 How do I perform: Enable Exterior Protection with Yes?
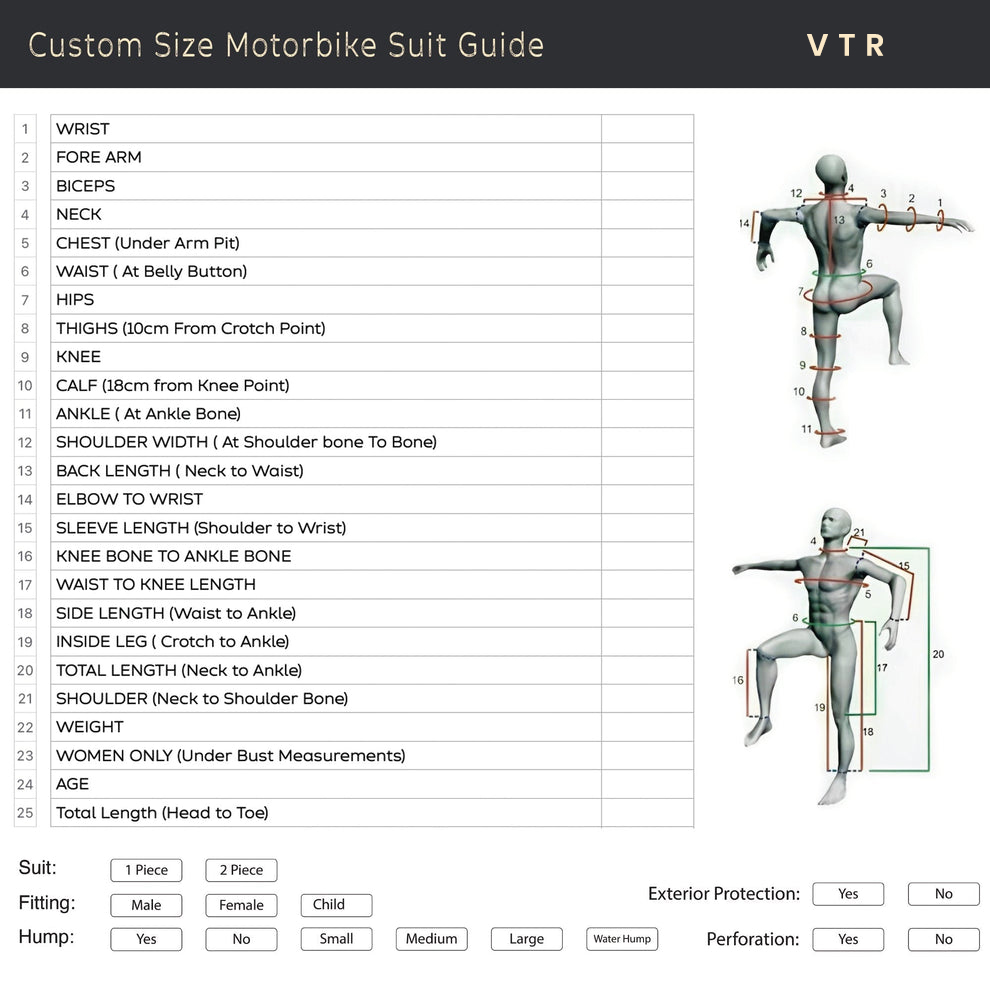click(848, 894)
